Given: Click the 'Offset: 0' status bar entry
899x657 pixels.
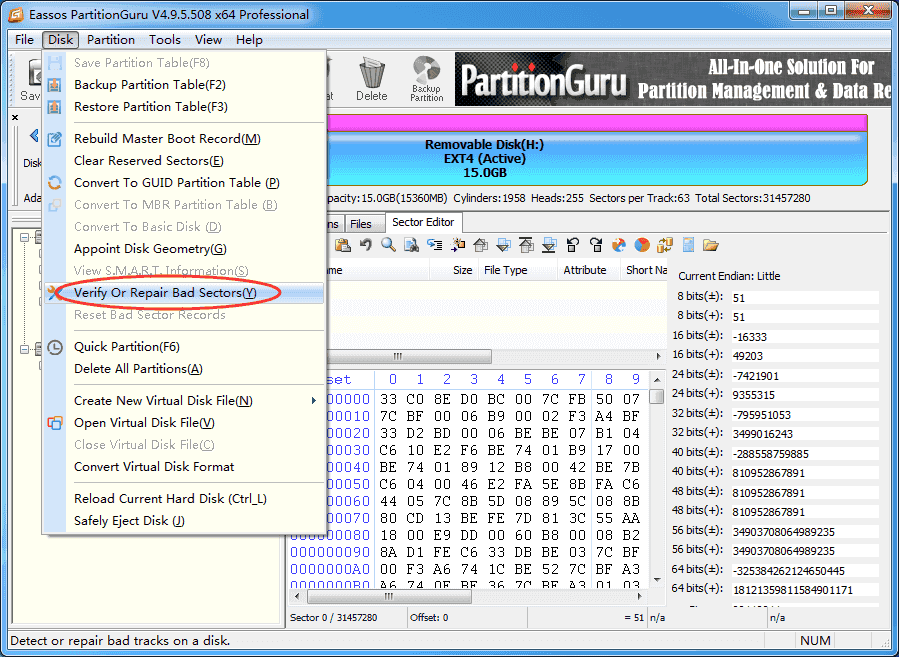Looking at the screenshot, I should [429, 617].
